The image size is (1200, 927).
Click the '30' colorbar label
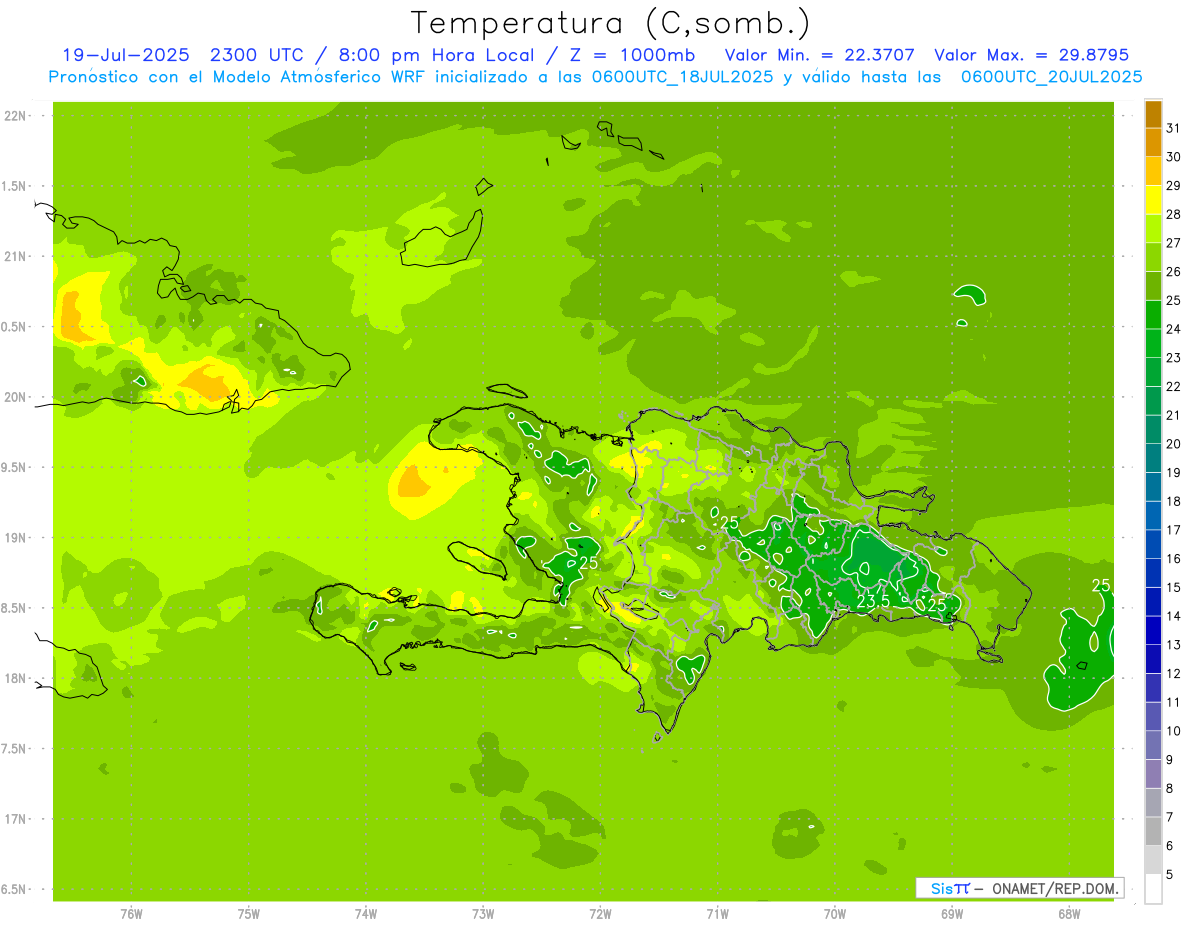(x=1174, y=156)
